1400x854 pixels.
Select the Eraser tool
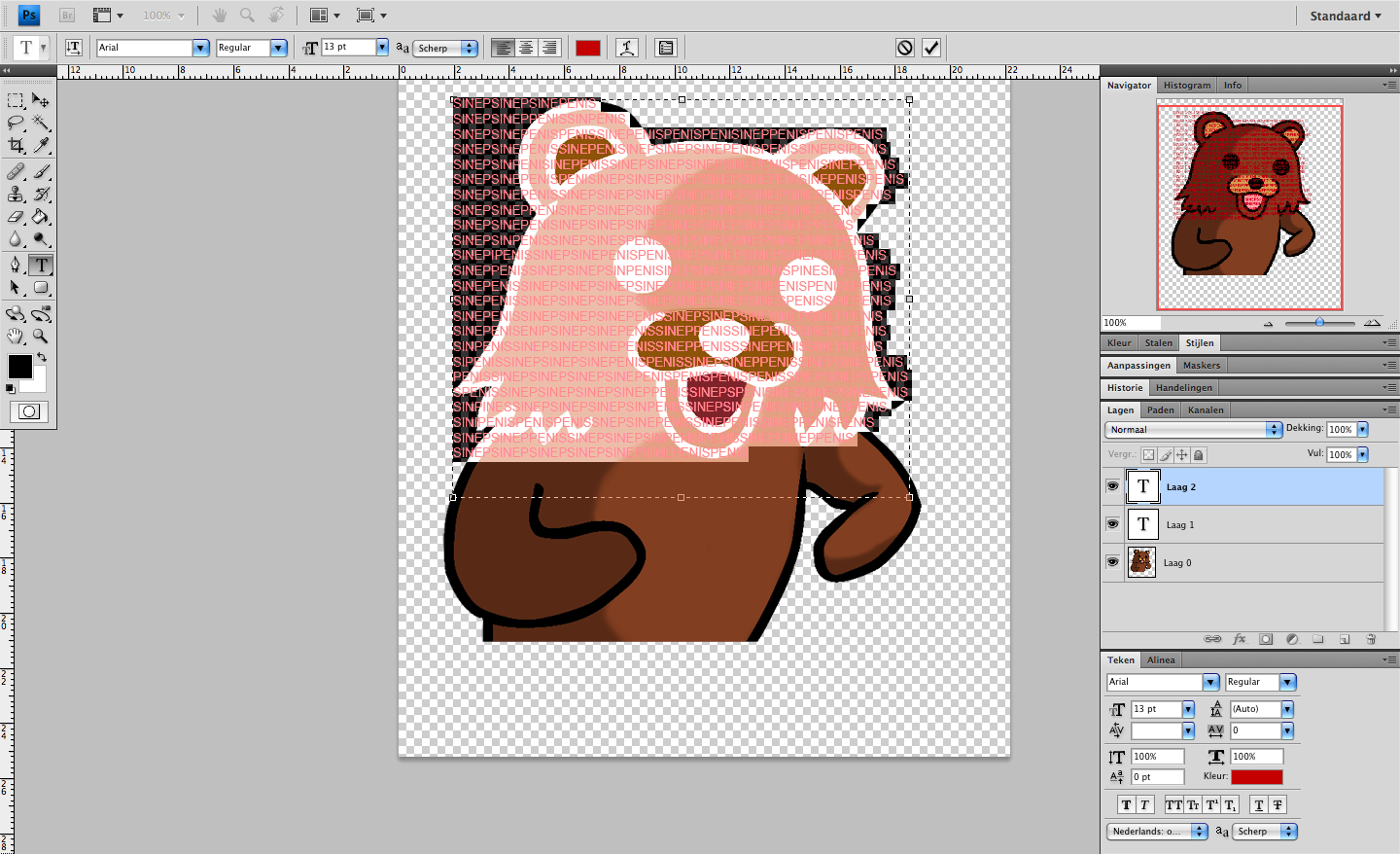16,217
